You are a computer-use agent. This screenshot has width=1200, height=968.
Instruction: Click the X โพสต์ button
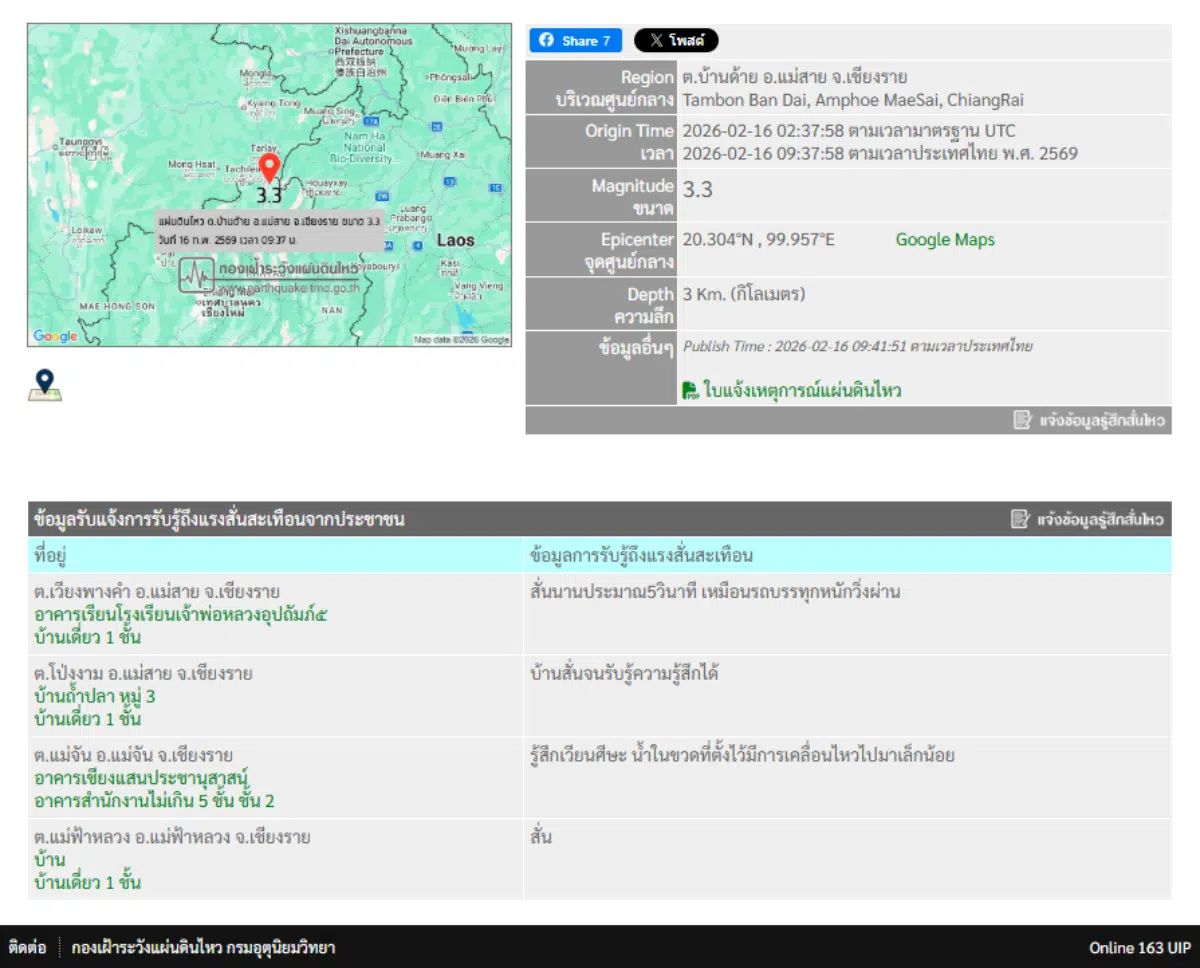(678, 40)
